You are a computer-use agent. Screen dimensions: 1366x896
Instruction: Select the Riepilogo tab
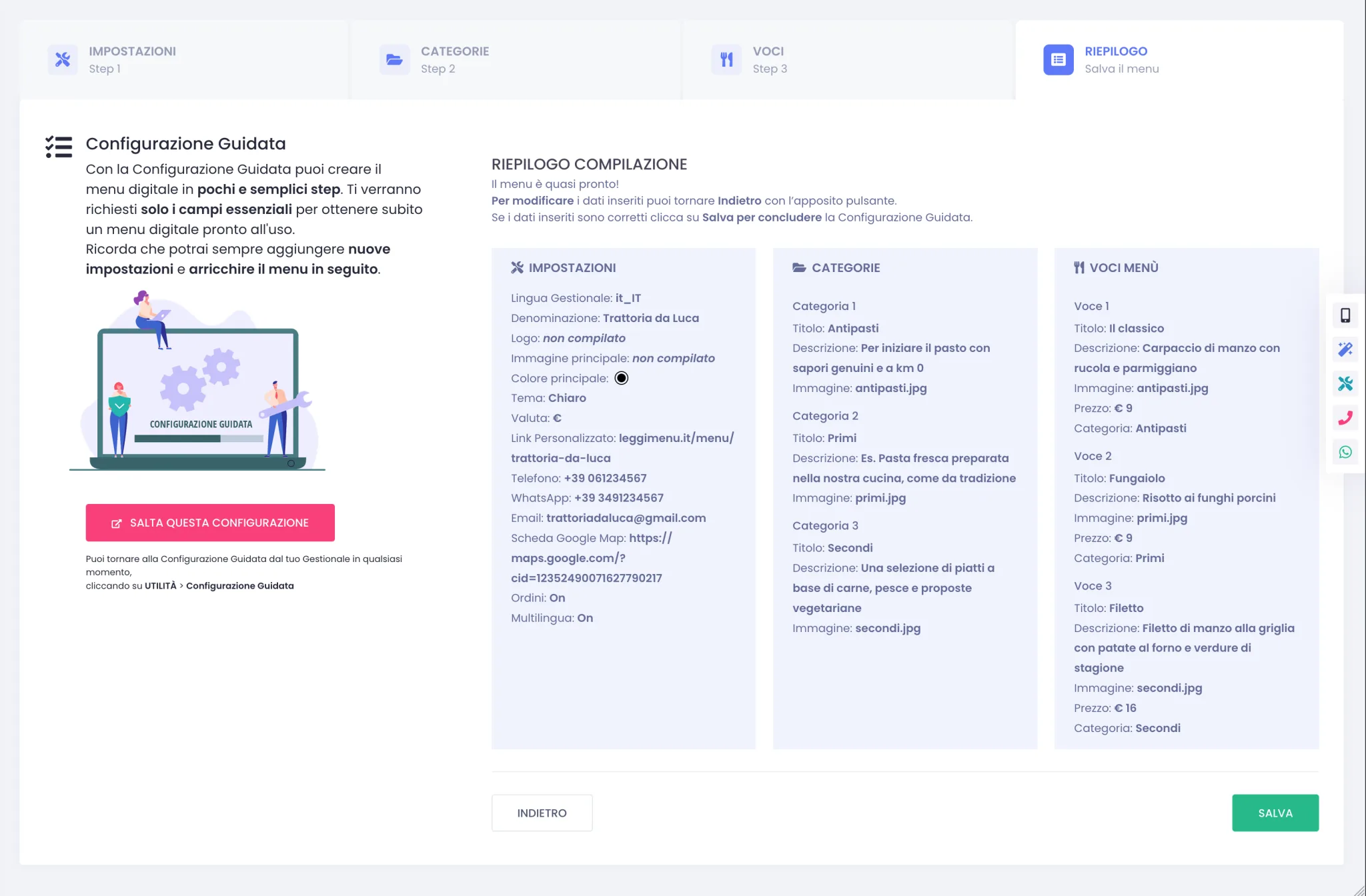(x=1179, y=60)
